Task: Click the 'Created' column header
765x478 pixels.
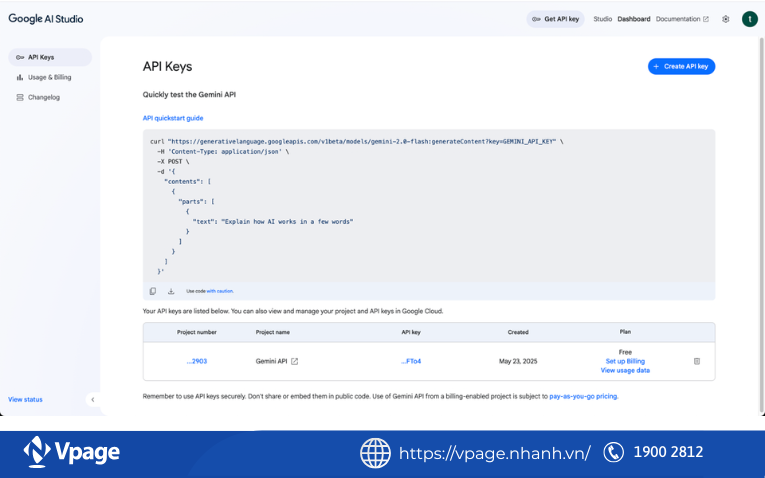Action: point(518,332)
